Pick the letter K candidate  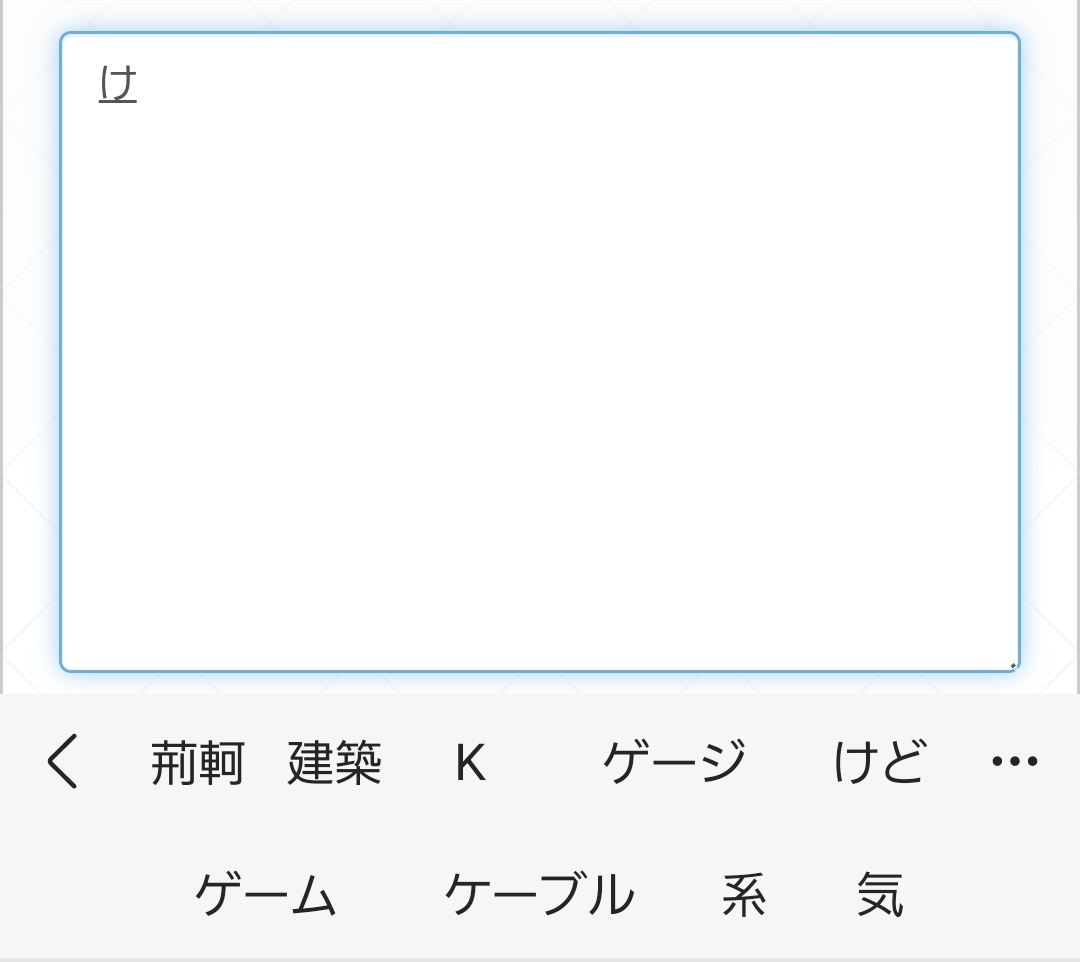[x=470, y=764]
